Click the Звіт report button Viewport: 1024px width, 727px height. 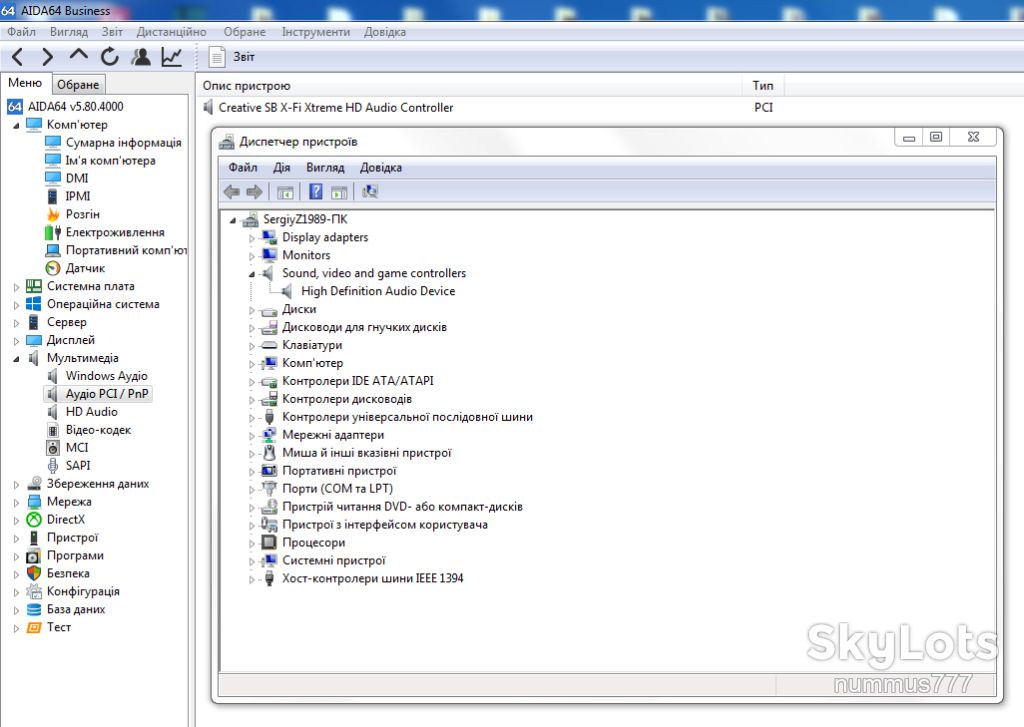click(232, 57)
